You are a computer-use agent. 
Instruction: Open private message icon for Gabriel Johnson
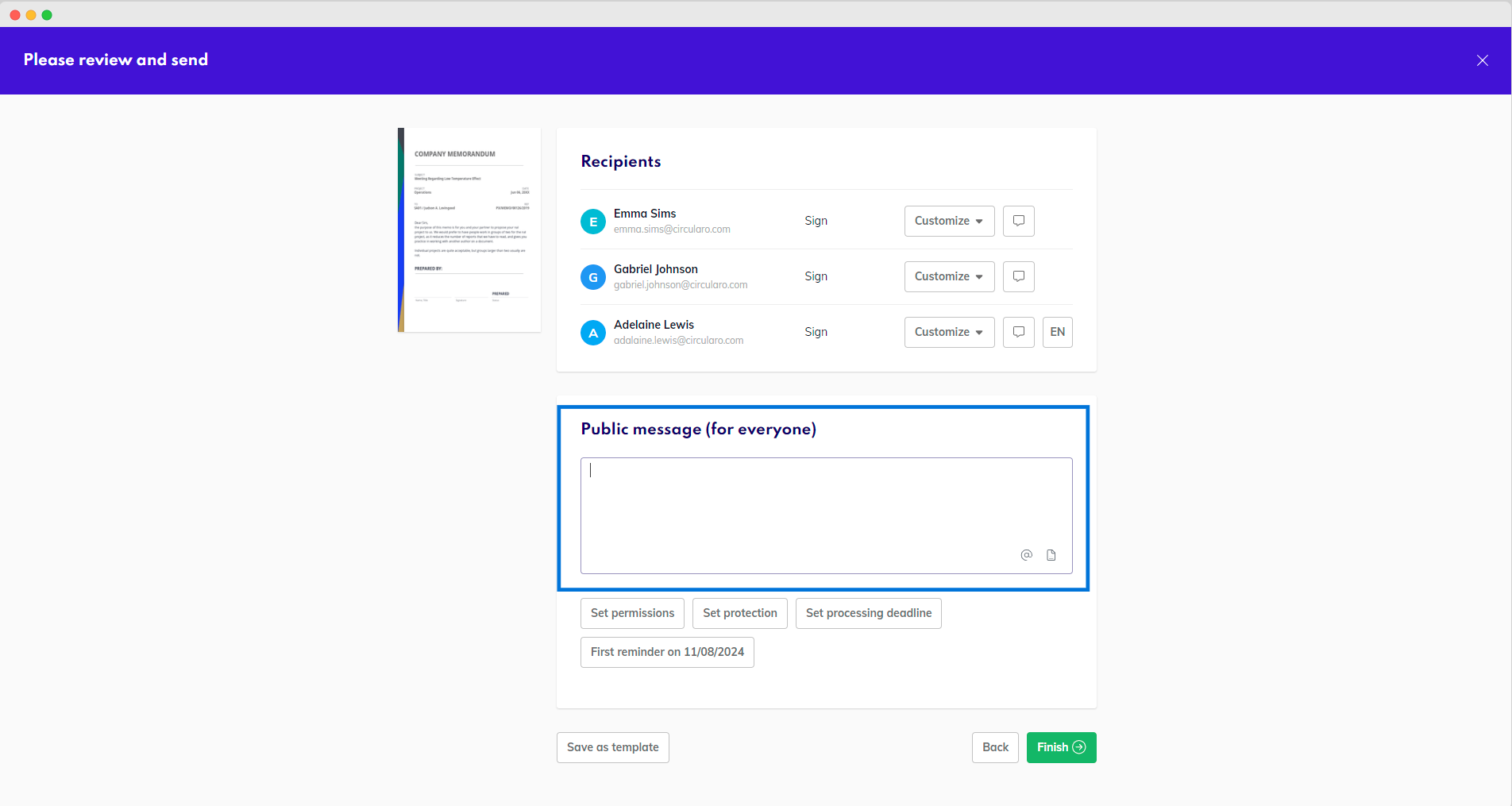tap(1018, 276)
